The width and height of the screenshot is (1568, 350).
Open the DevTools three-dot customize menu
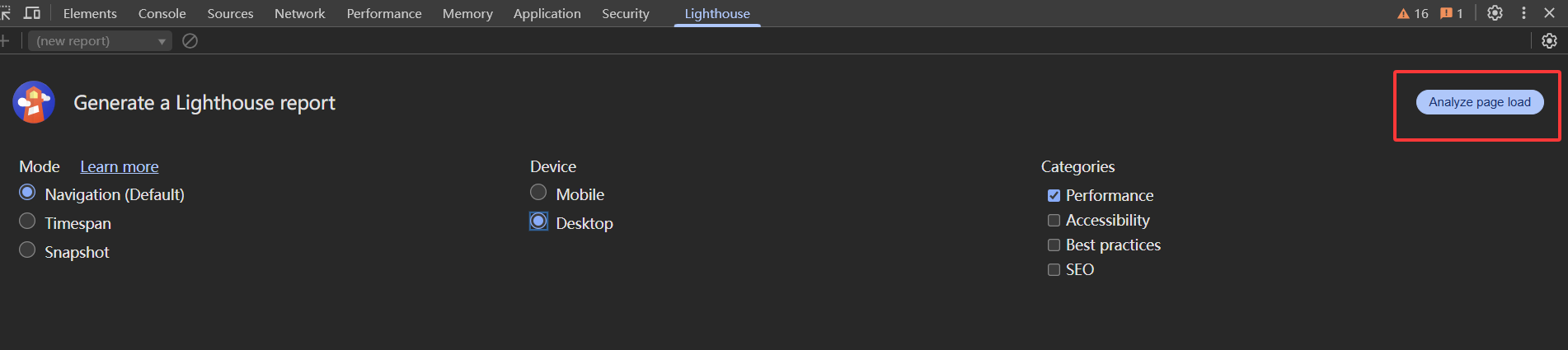1523,13
